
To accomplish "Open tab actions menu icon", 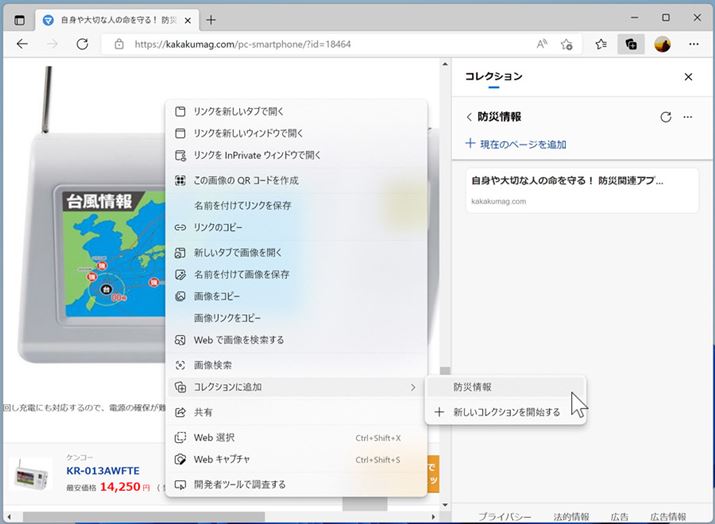I will 20,19.
